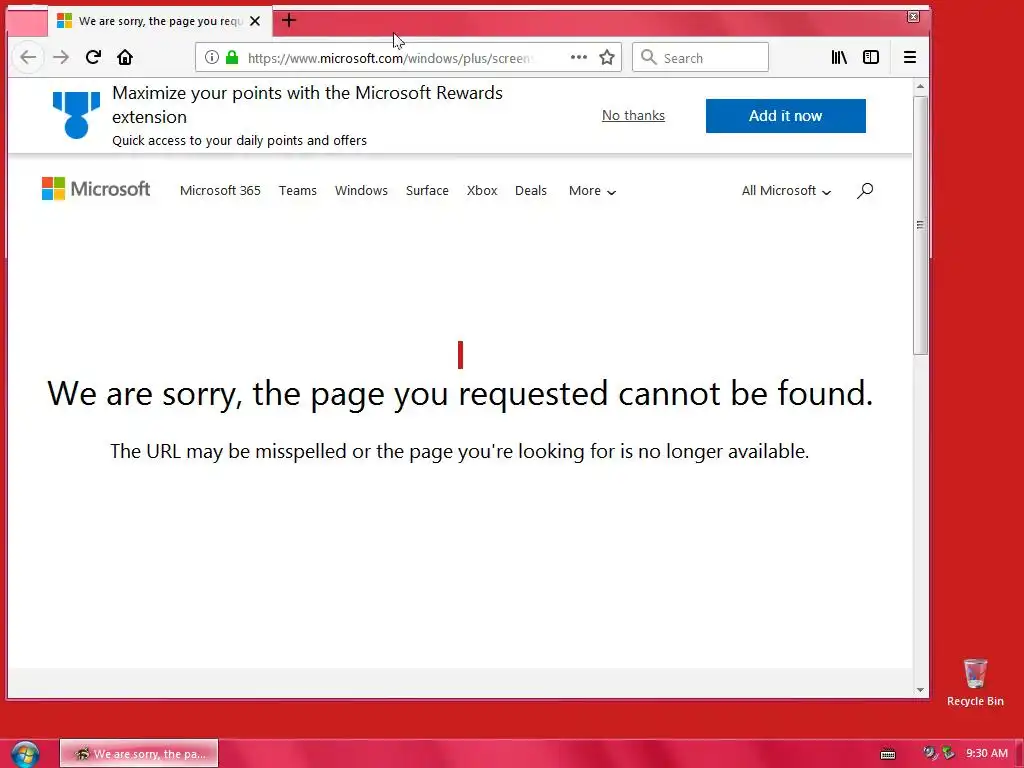Open Deals nav link
1024x768 pixels.
point(530,191)
